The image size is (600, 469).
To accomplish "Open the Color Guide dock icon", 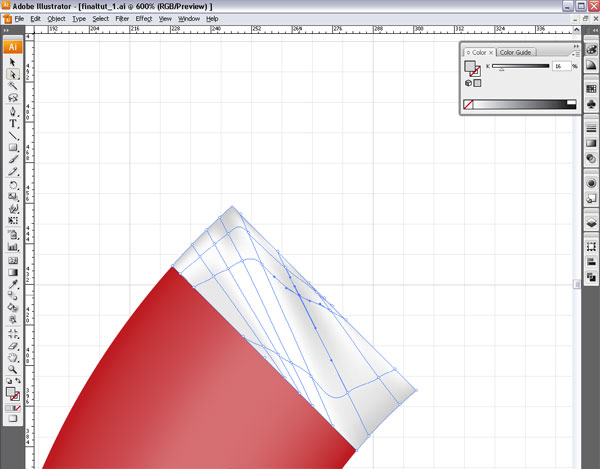I will [x=591, y=65].
